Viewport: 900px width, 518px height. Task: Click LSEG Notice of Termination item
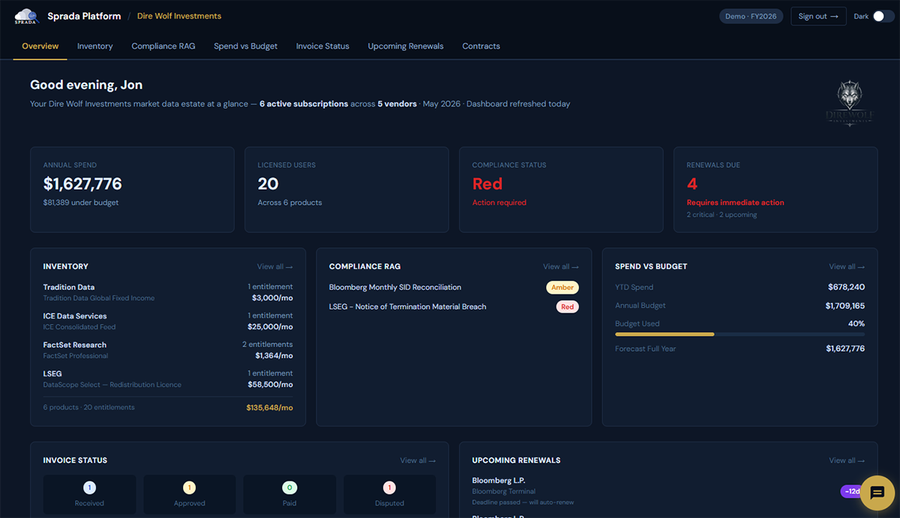coord(408,307)
